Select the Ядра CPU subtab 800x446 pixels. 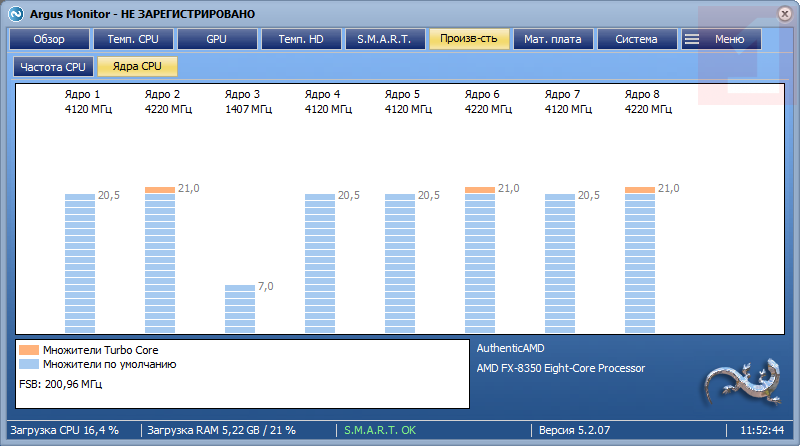tap(137, 66)
